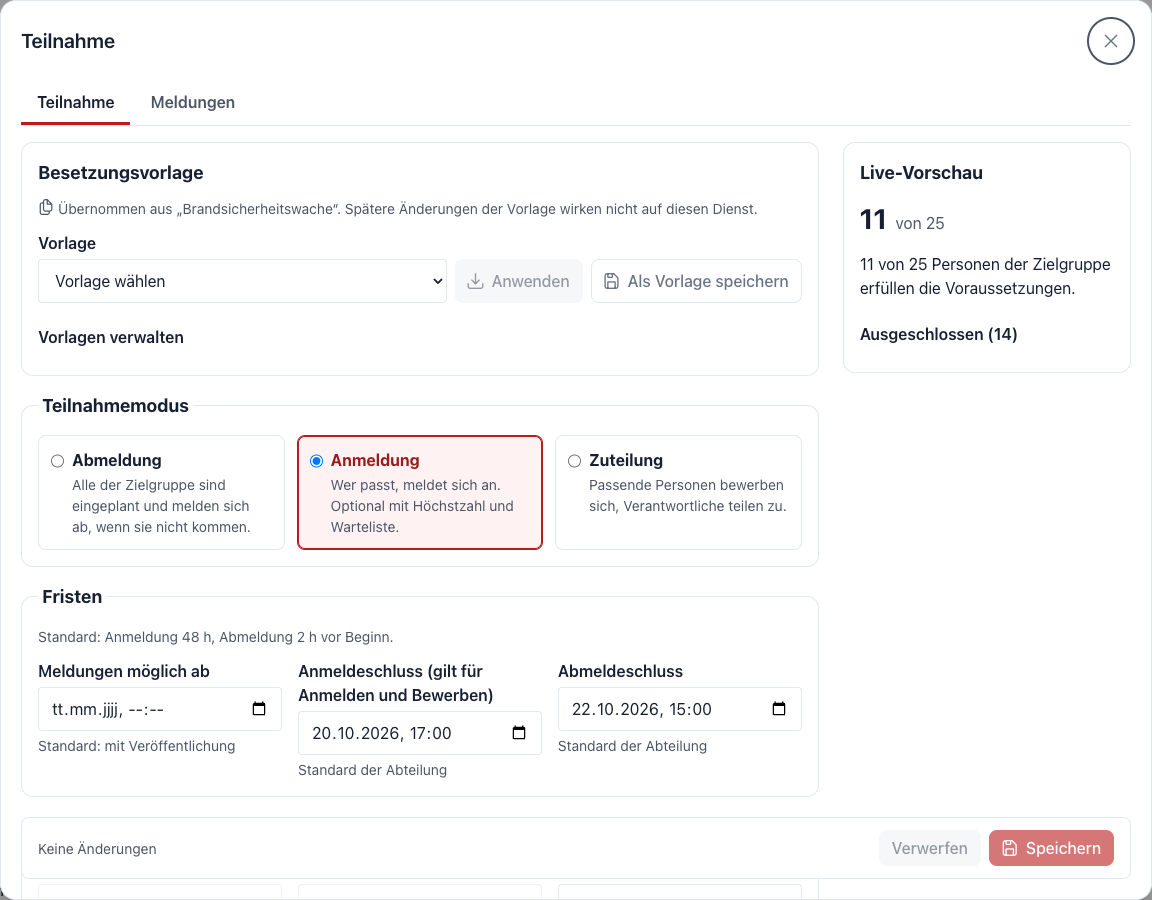Select the Anmeldung radio option

point(316,461)
